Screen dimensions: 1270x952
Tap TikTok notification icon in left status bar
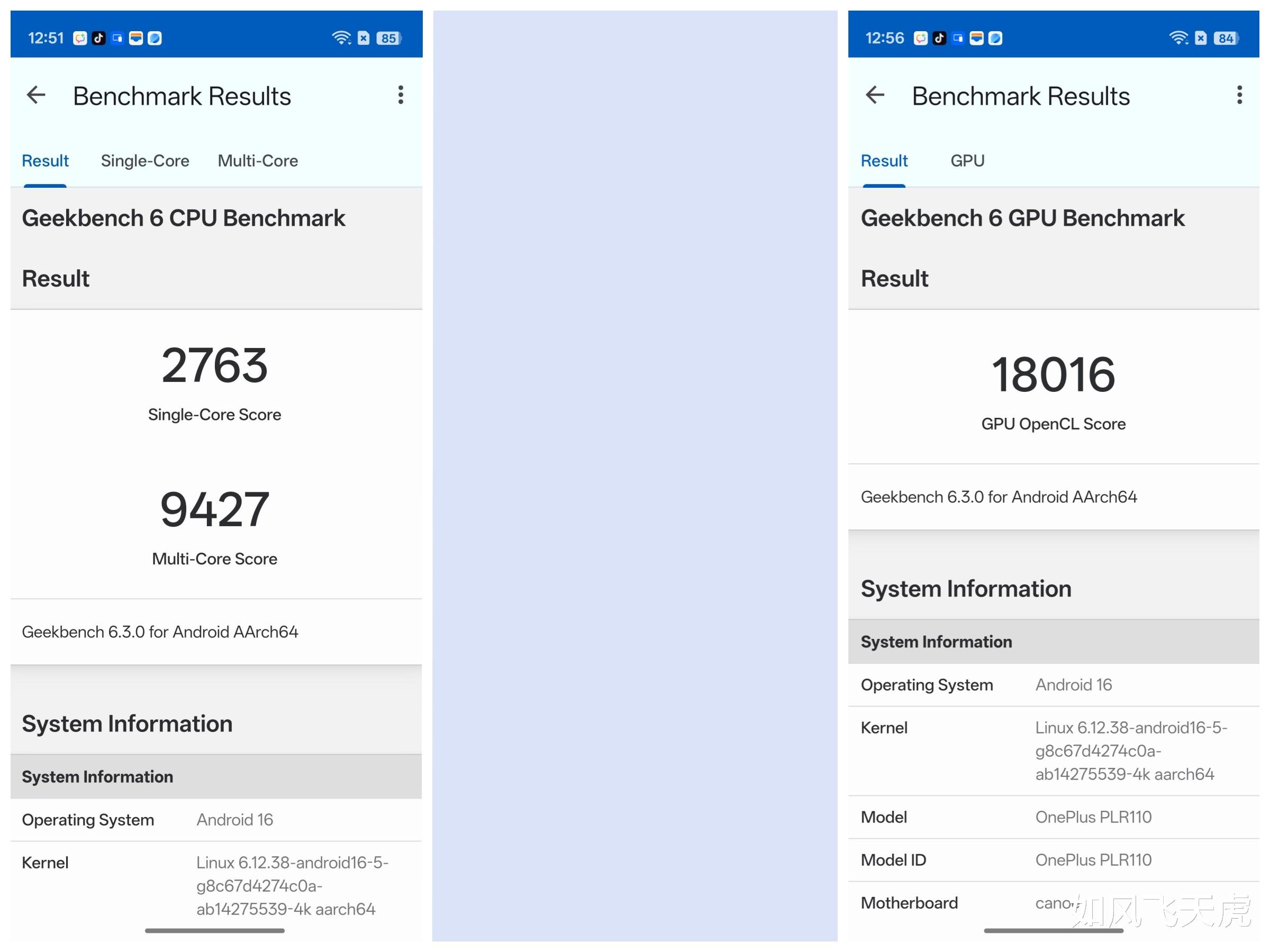pyautogui.click(x=99, y=39)
